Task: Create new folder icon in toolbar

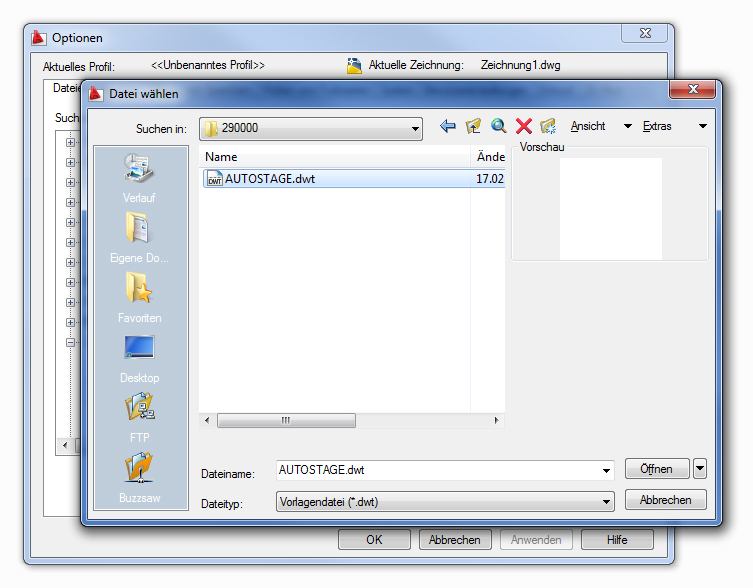Action: pos(548,127)
